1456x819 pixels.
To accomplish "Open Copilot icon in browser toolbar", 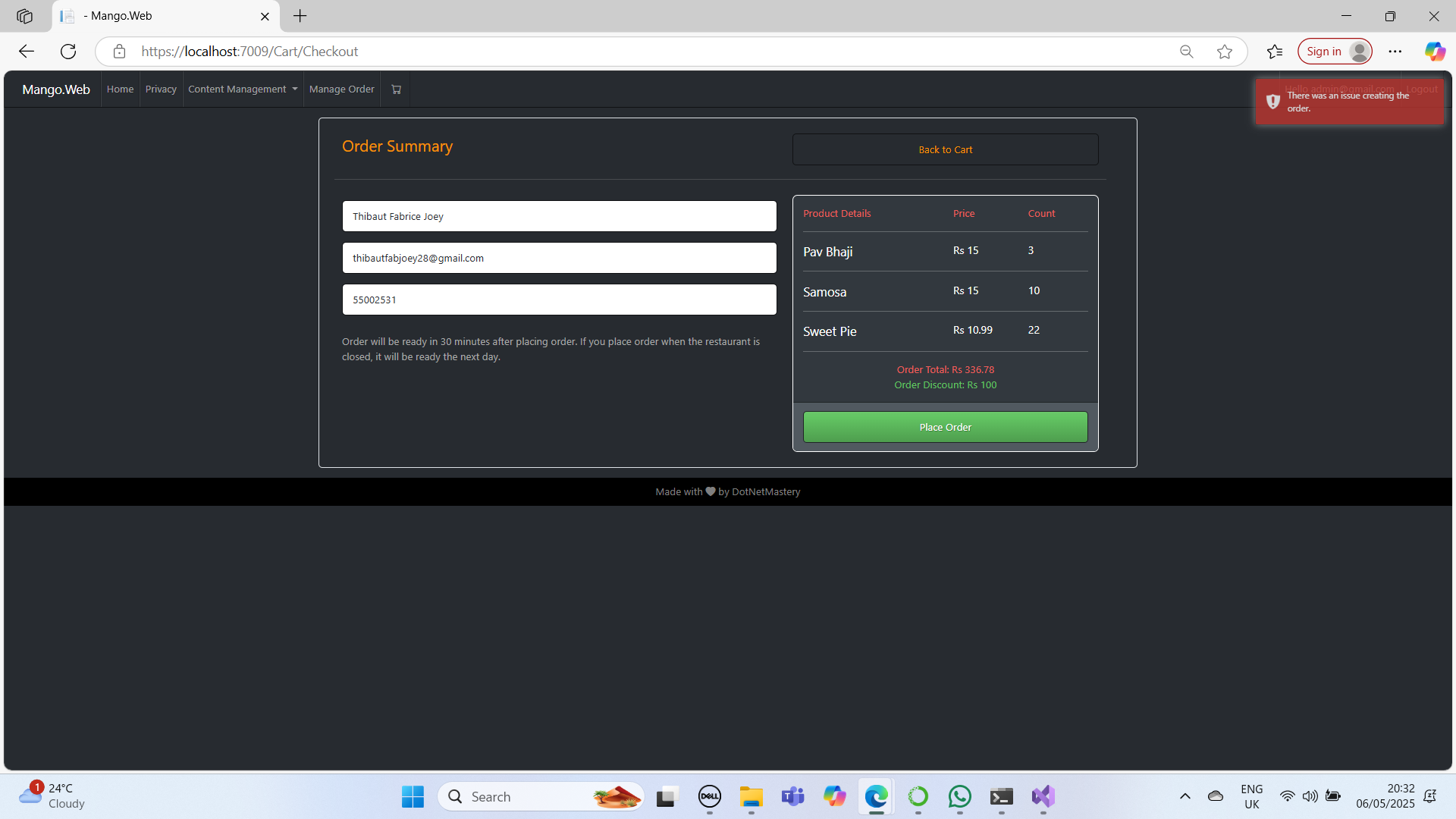I will pyautogui.click(x=1434, y=52).
